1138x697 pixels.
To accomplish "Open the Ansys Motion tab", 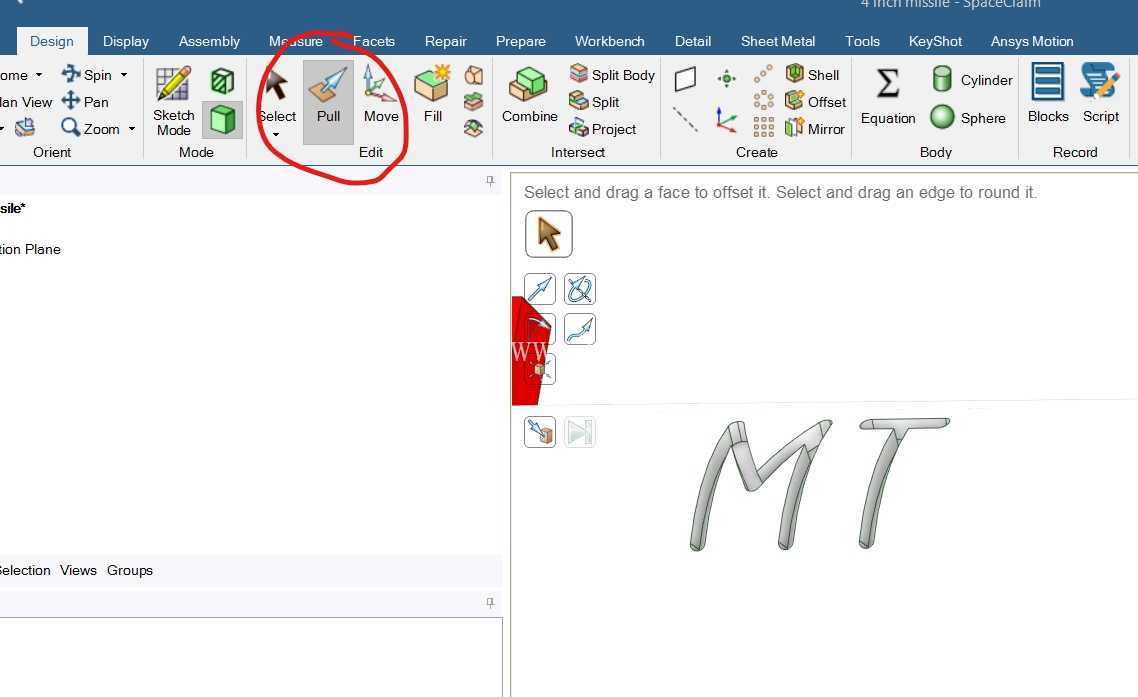I will coord(1032,41).
